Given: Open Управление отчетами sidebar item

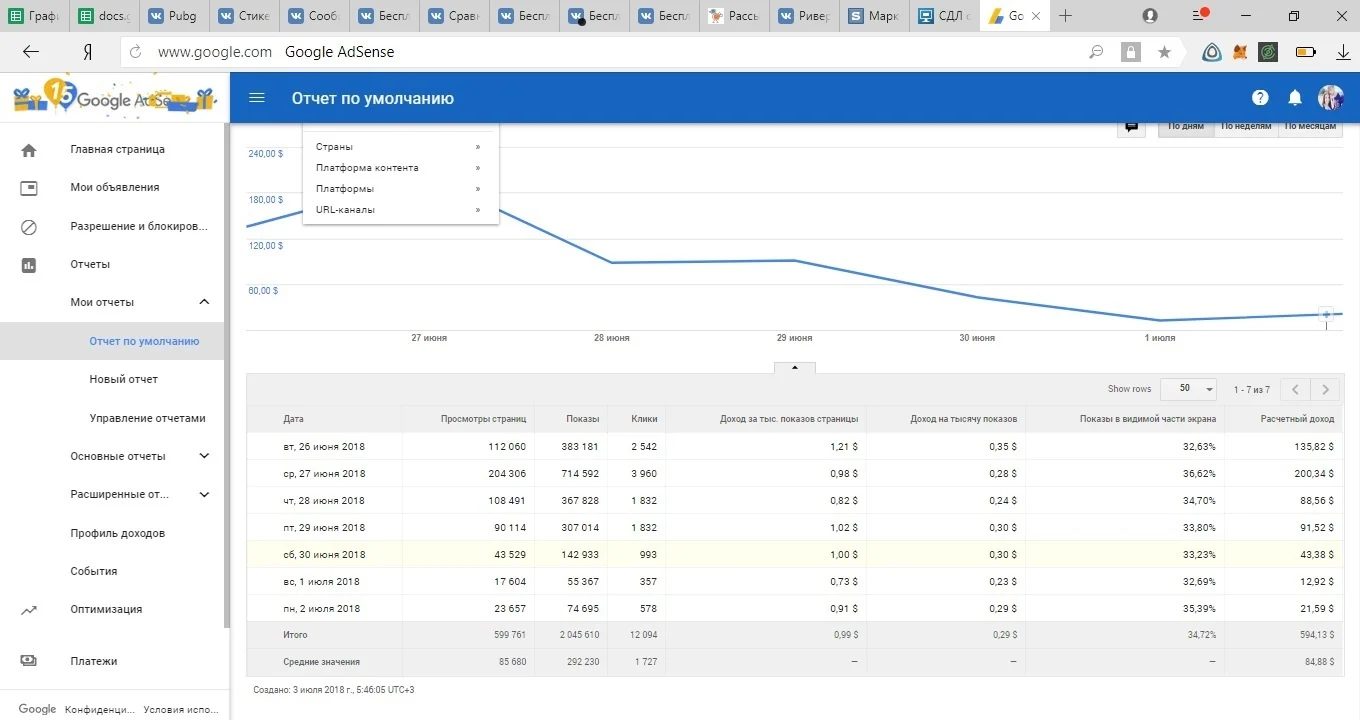Looking at the screenshot, I should [147, 418].
